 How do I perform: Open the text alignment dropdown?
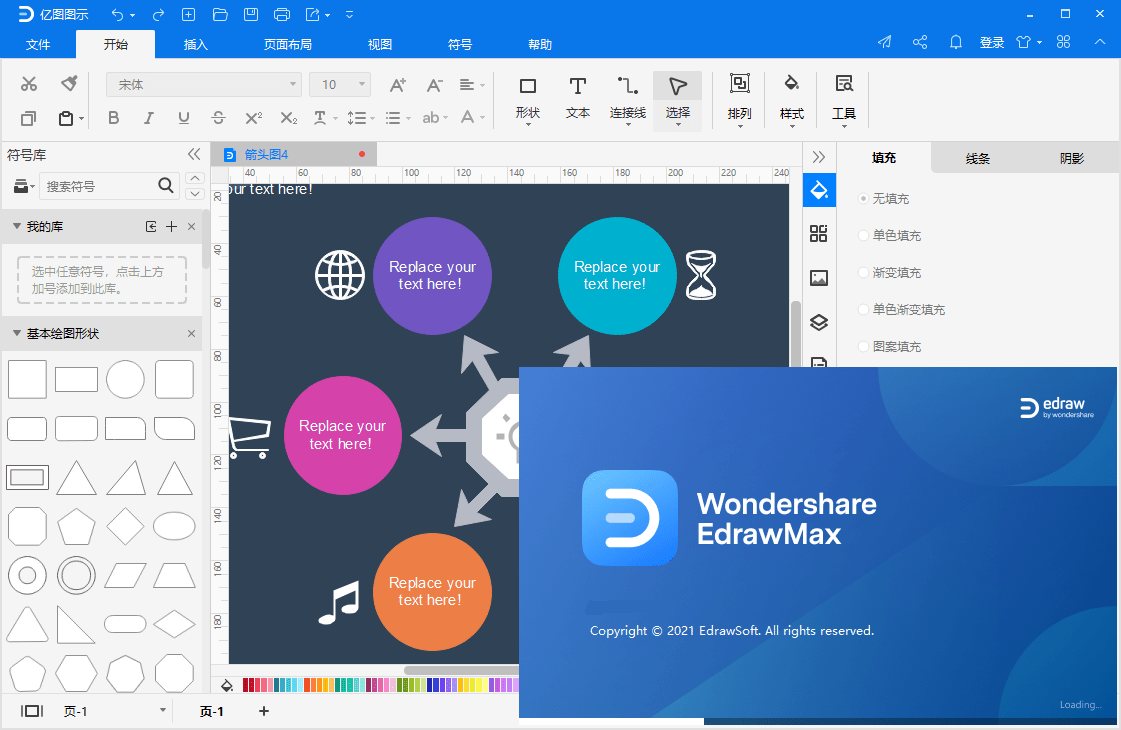pyautogui.click(x=472, y=85)
